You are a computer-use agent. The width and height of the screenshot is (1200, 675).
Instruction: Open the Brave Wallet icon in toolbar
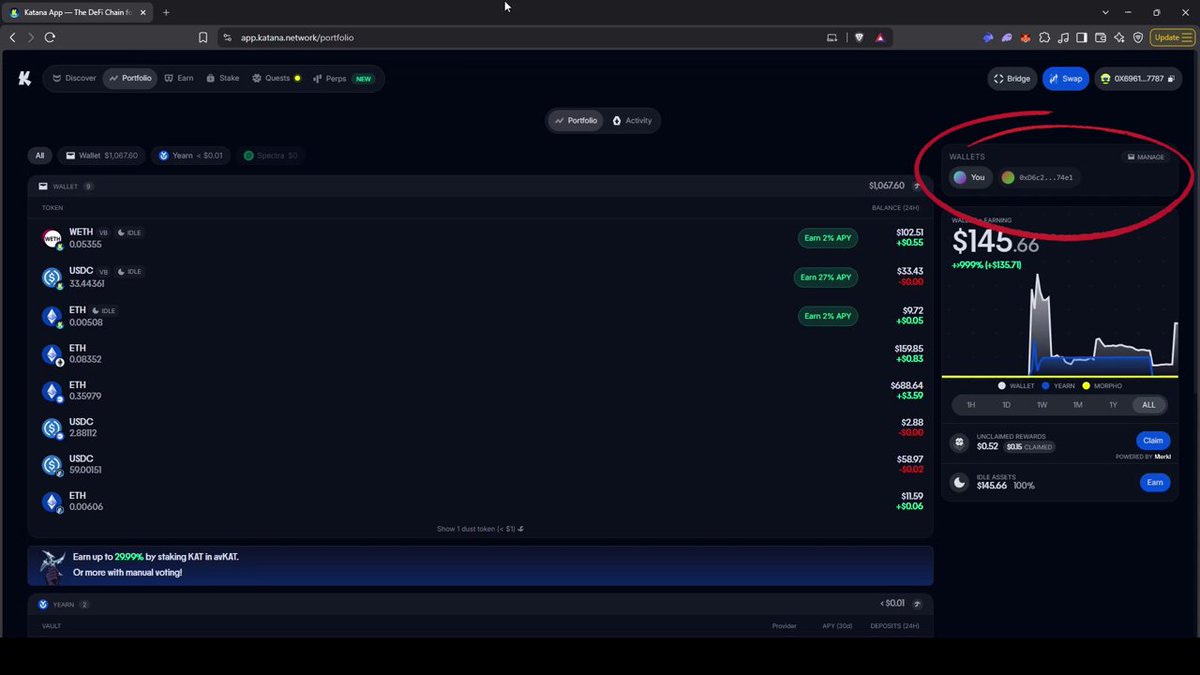(1101, 37)
